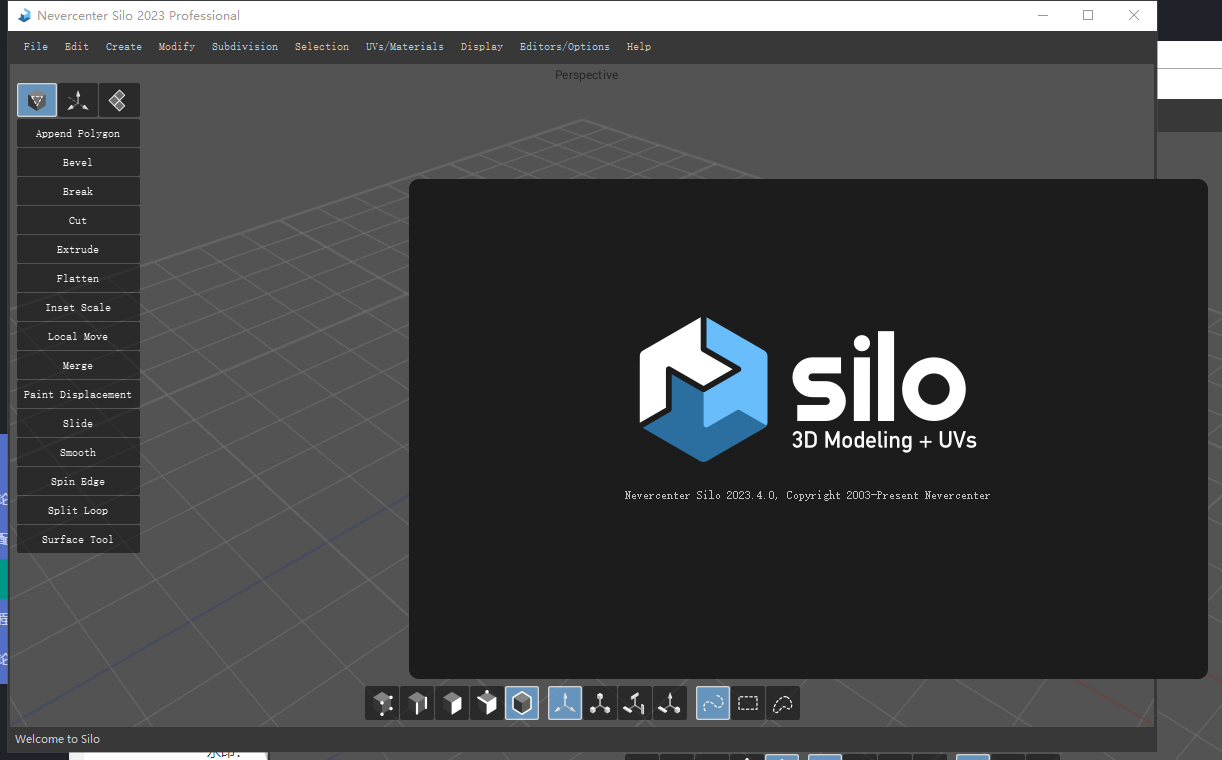Click the 'Welcome to Silo' status text
1222x760 pixels.
[x=57, y=739]
